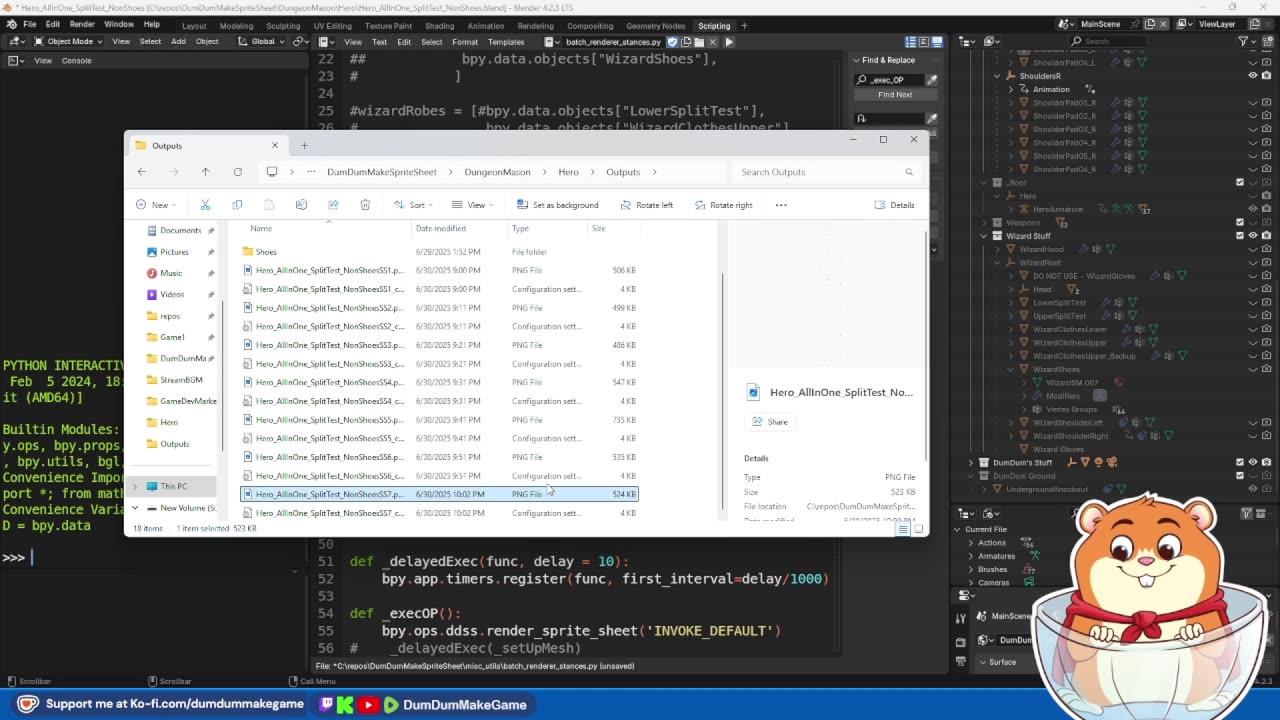
Task: Open the View dropdown in Explorer toolbar
Action: pyautogui.click(x=472, y=205)
